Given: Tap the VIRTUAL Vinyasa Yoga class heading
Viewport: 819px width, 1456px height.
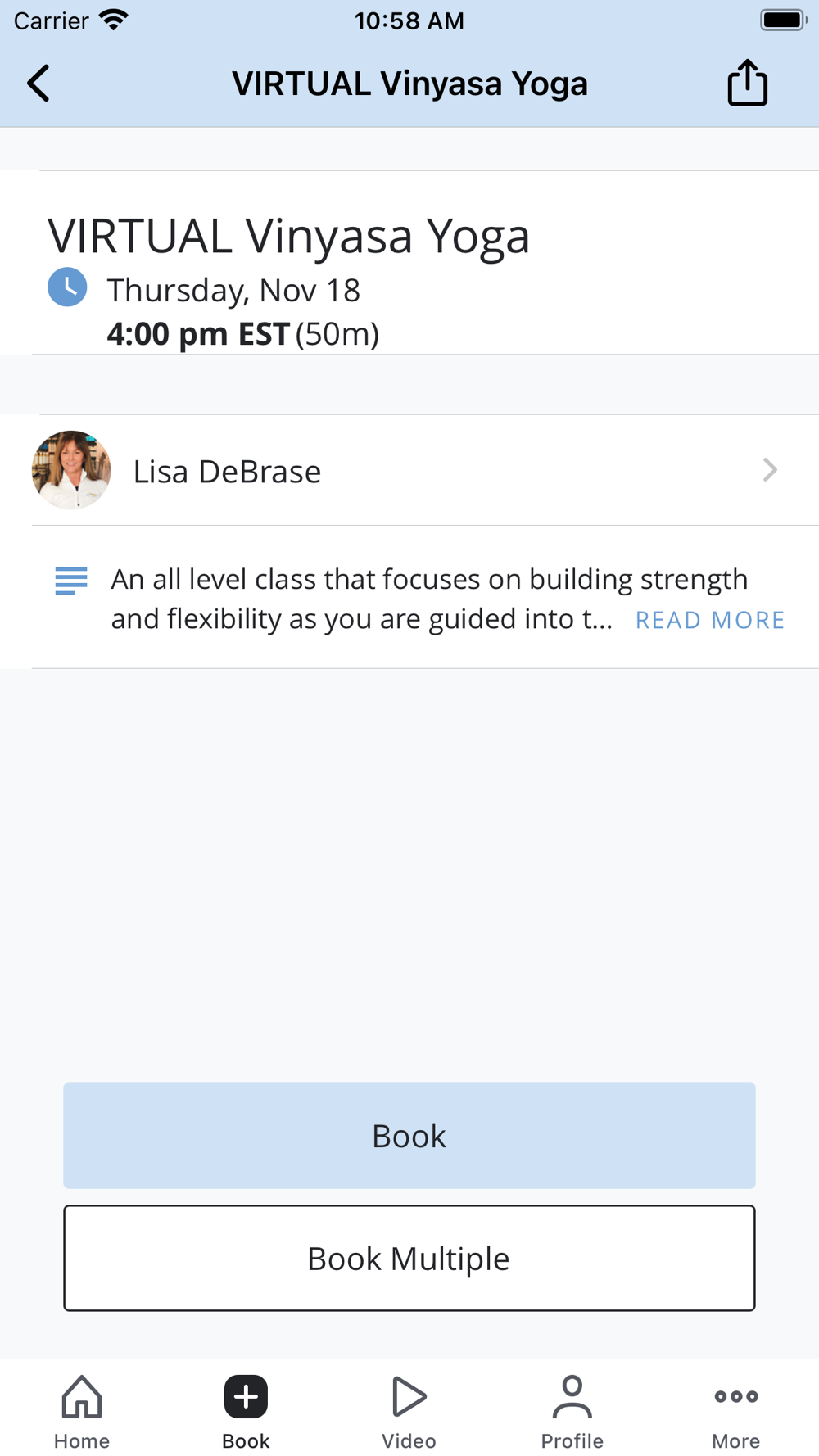Looking at the screenshot, I should [288, 236].
